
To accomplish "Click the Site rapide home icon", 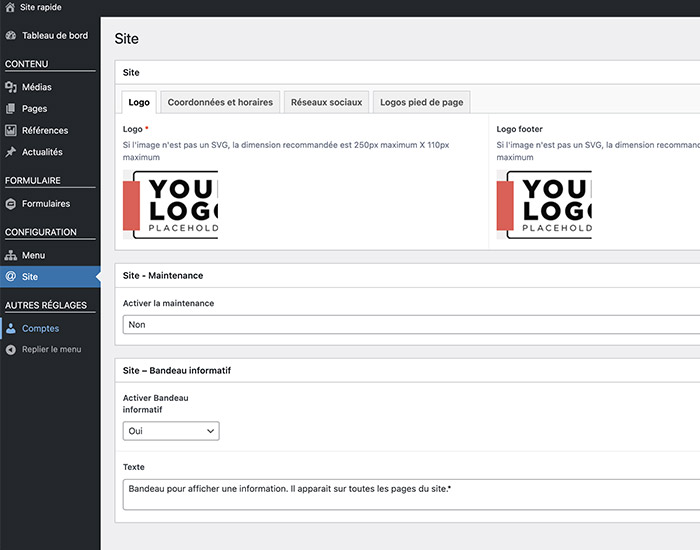I will 10,7.
